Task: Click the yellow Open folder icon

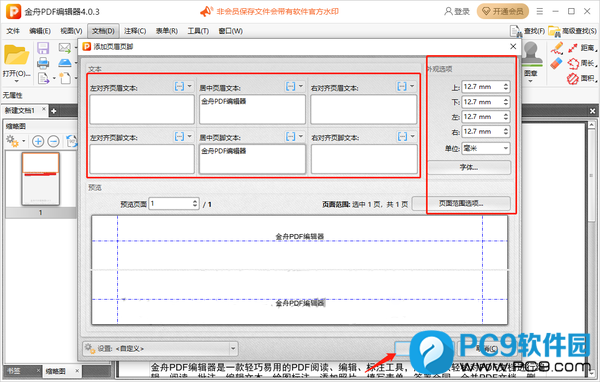Action: (16, 55)
